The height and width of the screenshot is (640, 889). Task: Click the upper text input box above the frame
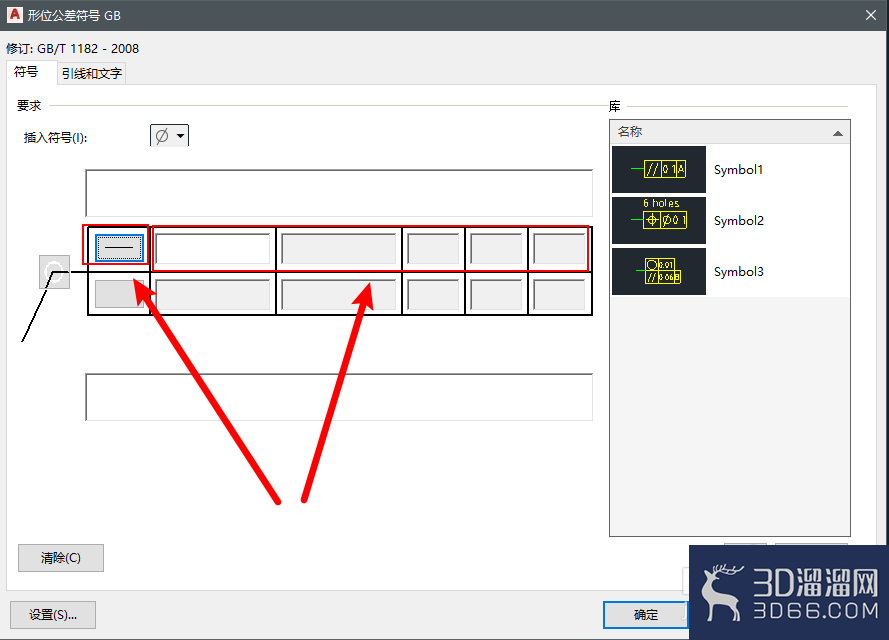pos(339,193)
